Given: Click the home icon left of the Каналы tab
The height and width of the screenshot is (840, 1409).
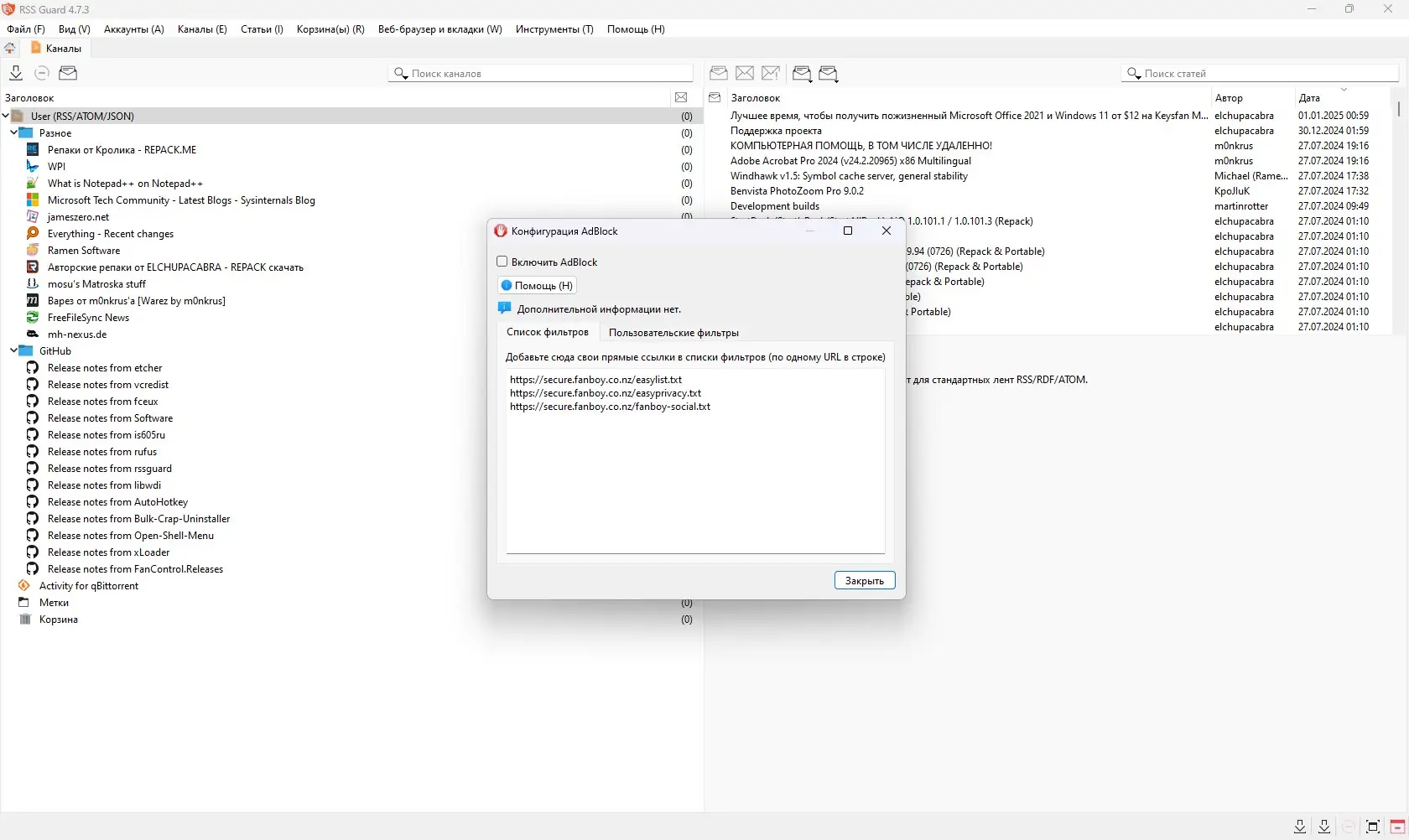Looking at the screenshot, I should [10, 49].
